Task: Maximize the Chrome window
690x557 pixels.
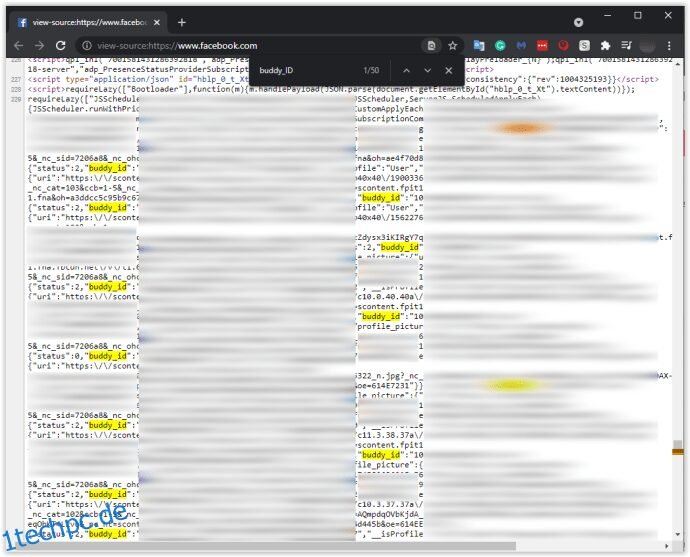Action: (x=638, y=15)
